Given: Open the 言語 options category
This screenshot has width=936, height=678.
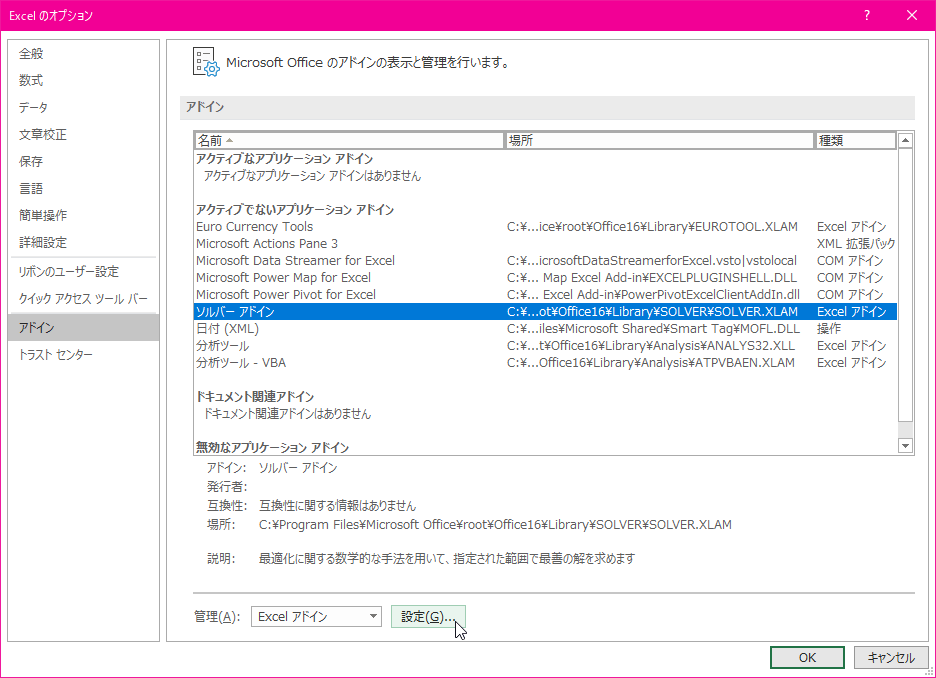Looking at the screenshot, I should [84, 189].
